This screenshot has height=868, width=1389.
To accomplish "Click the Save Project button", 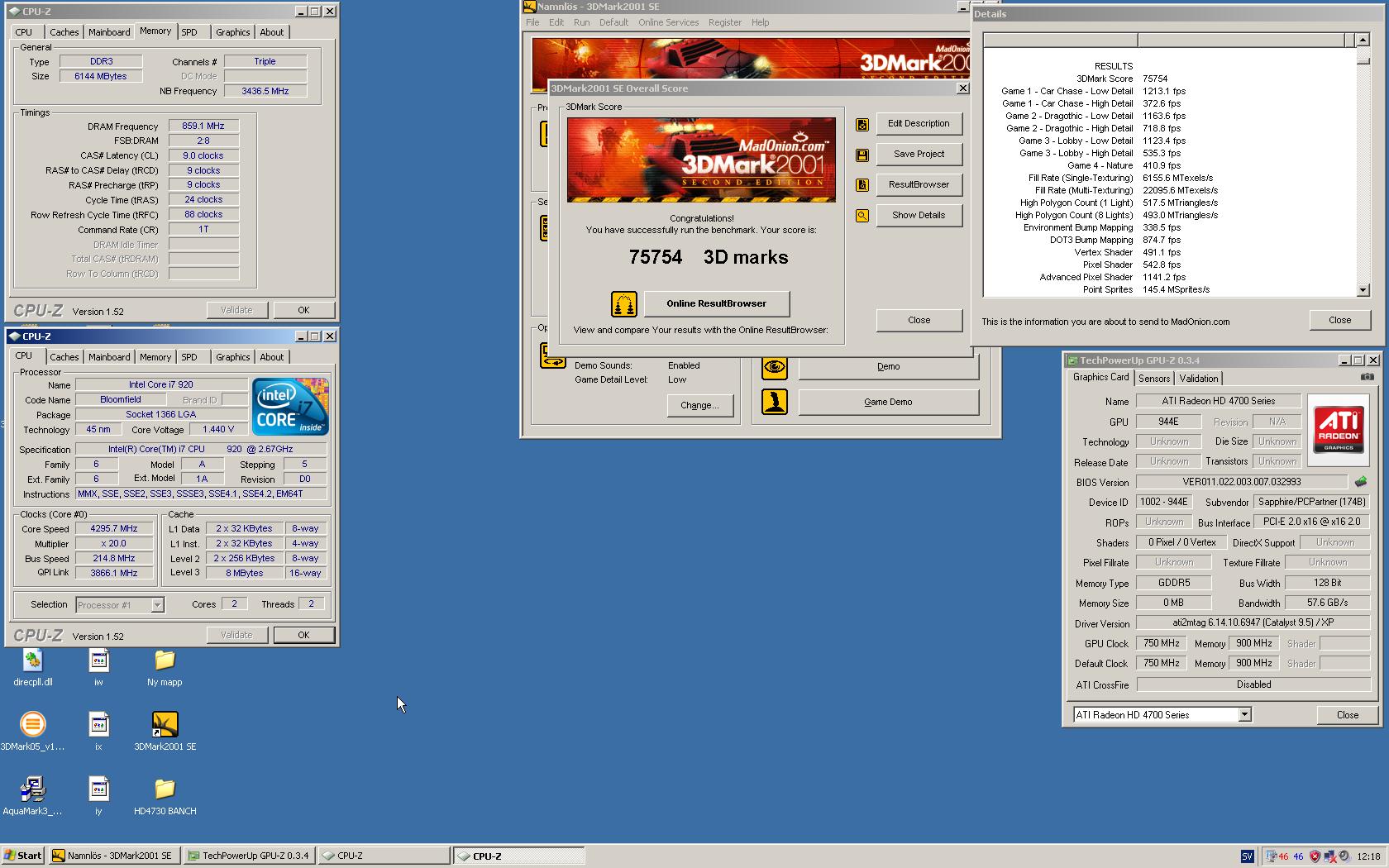I will click(x=919, y=155).
